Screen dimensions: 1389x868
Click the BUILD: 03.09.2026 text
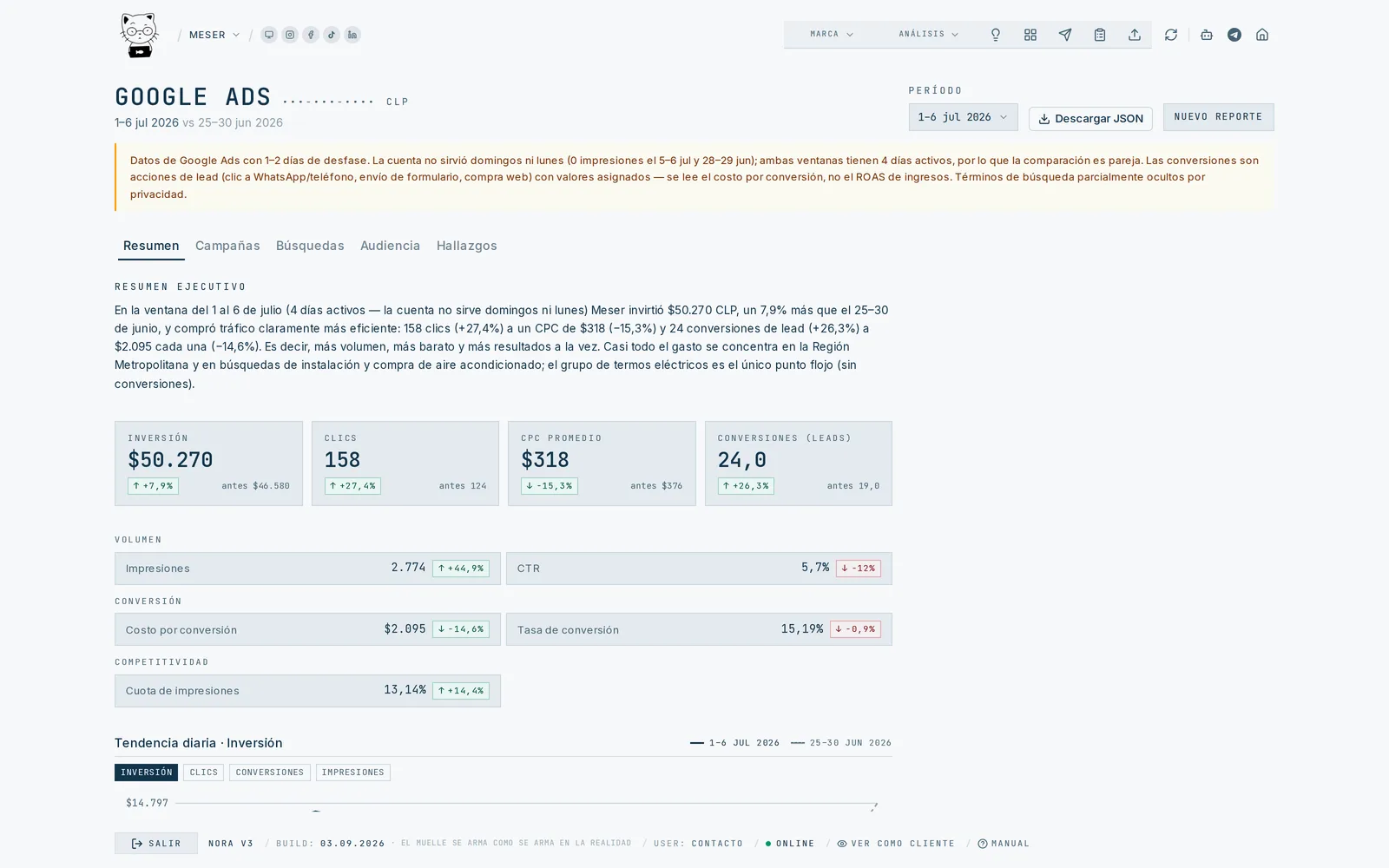pos(331,844)
